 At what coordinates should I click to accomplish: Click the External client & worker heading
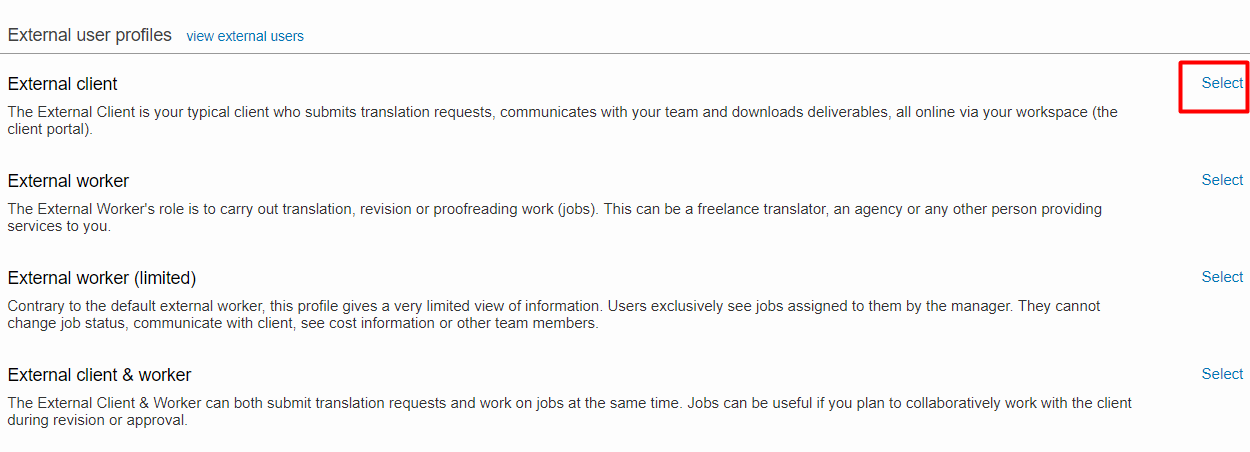click(x=99, y=375)
